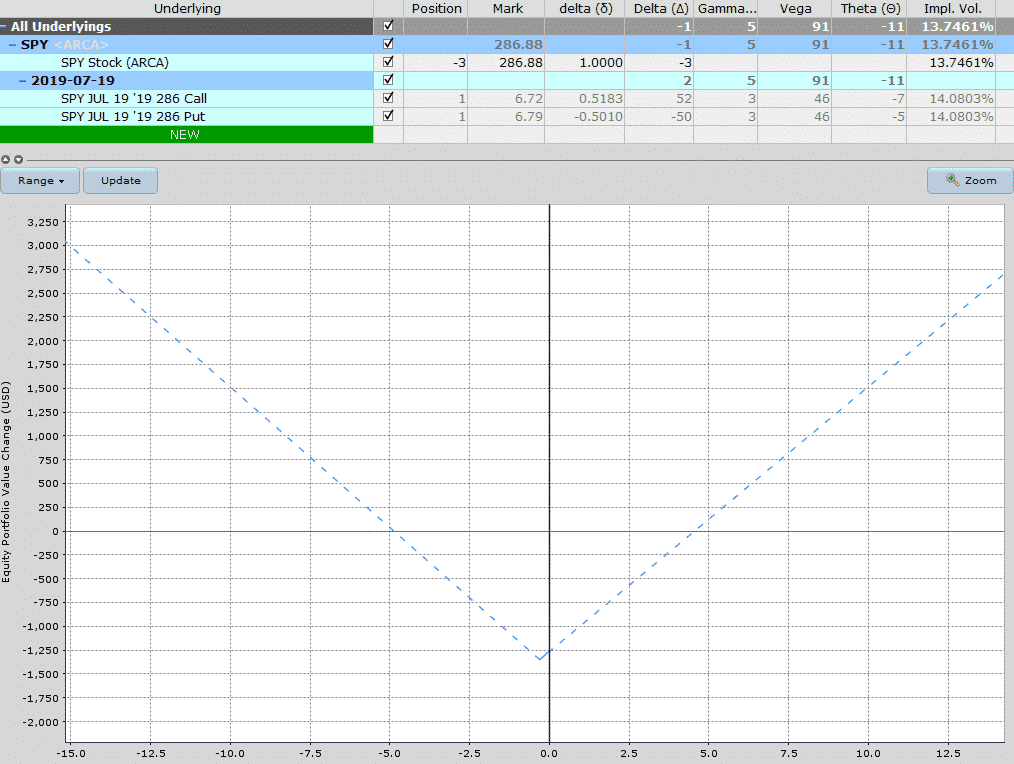Click the SPY Stock position value -3
The width and height of the screenshot is (1014, 764).
(436, 63)
